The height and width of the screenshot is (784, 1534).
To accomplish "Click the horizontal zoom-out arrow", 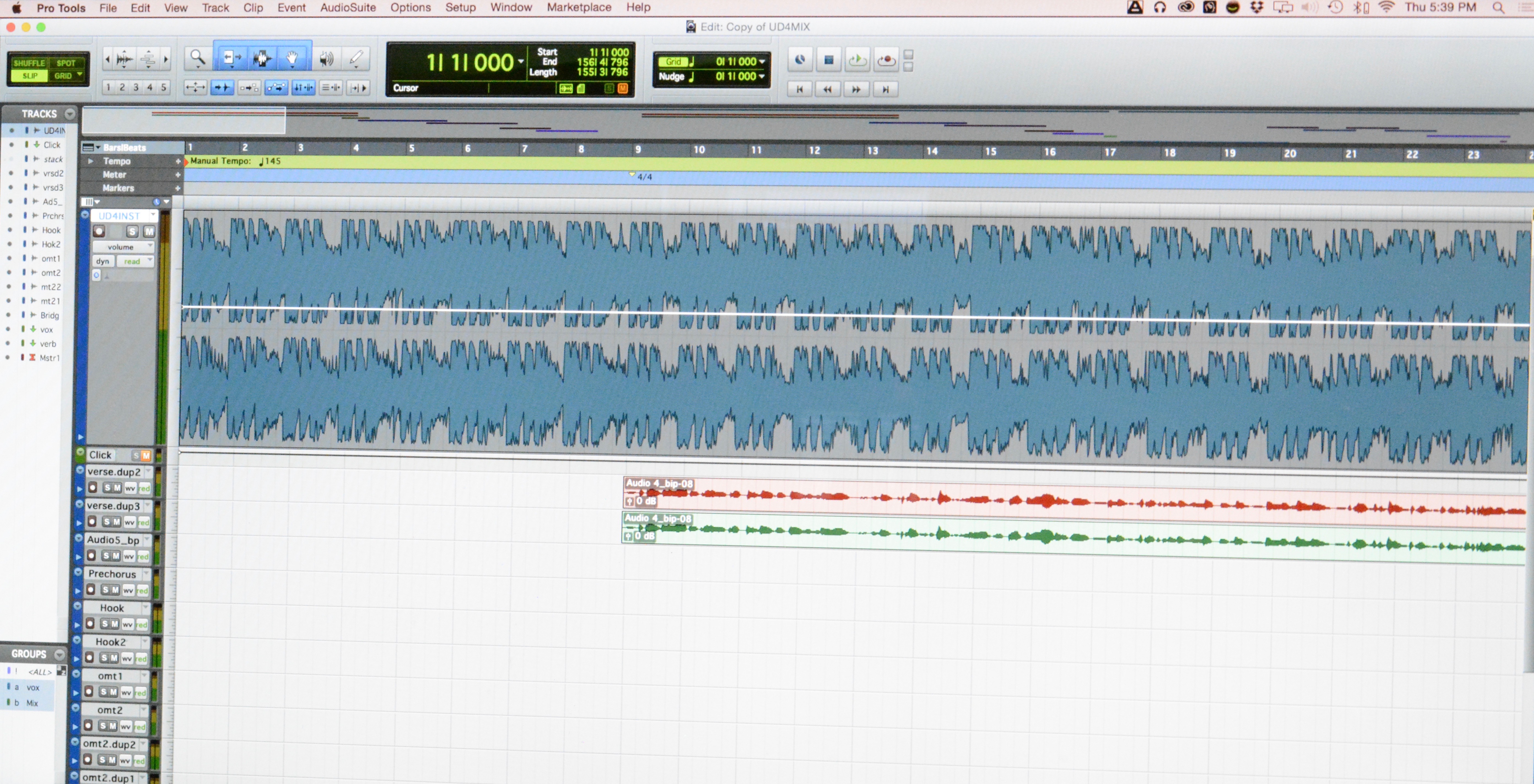I will [x=107, y=59].
